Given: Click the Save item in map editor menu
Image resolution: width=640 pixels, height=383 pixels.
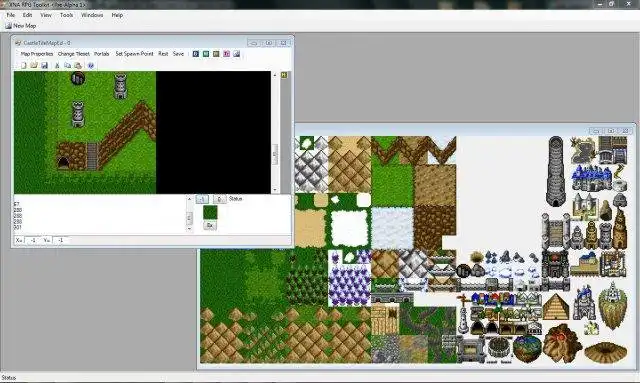Looking at the screenshot, I should tap(178, 54).
